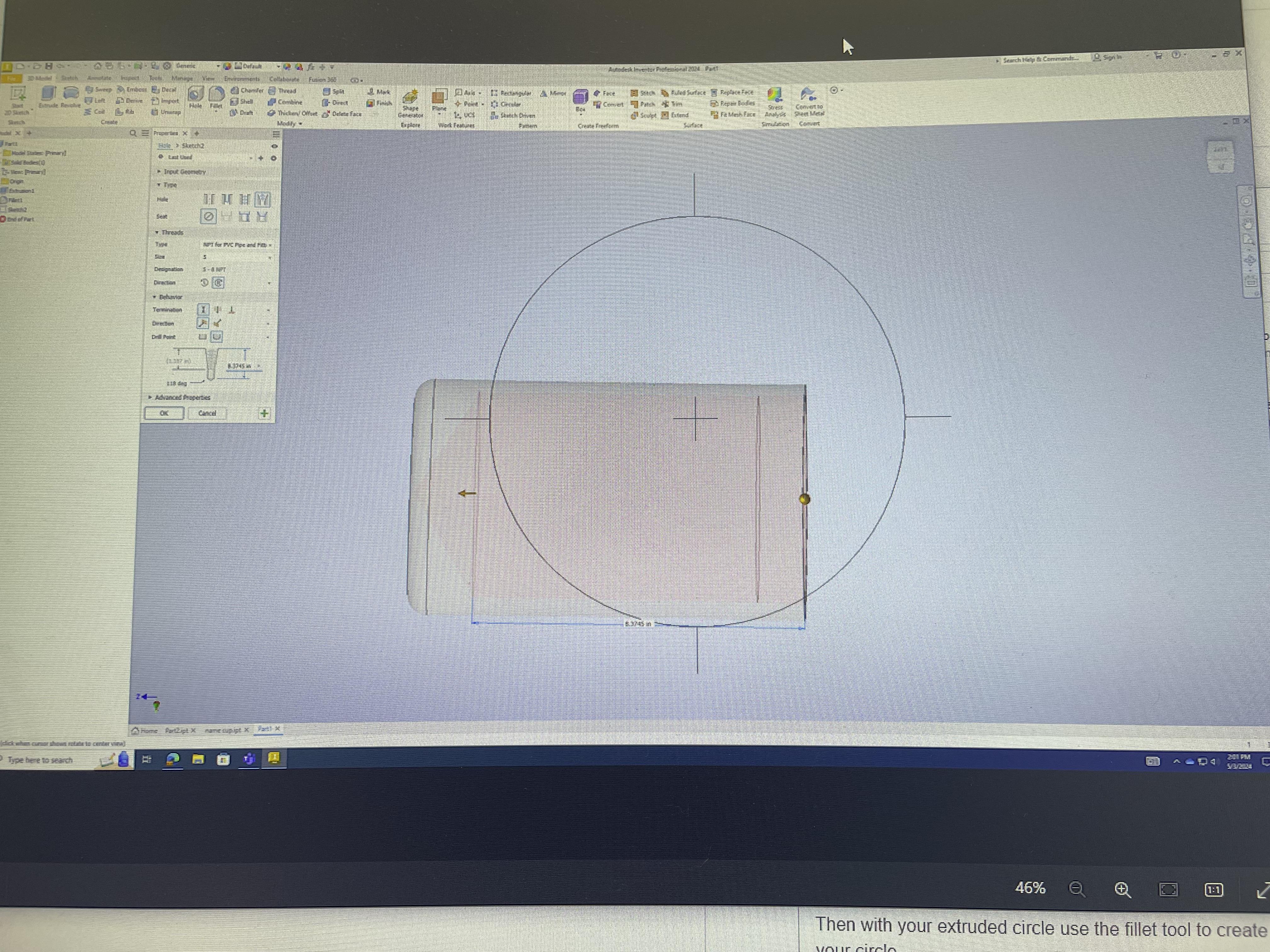Viewport: 1270px width, 952px height.
Task: Expand the Advanced Properties section
Action: [180, 397]
